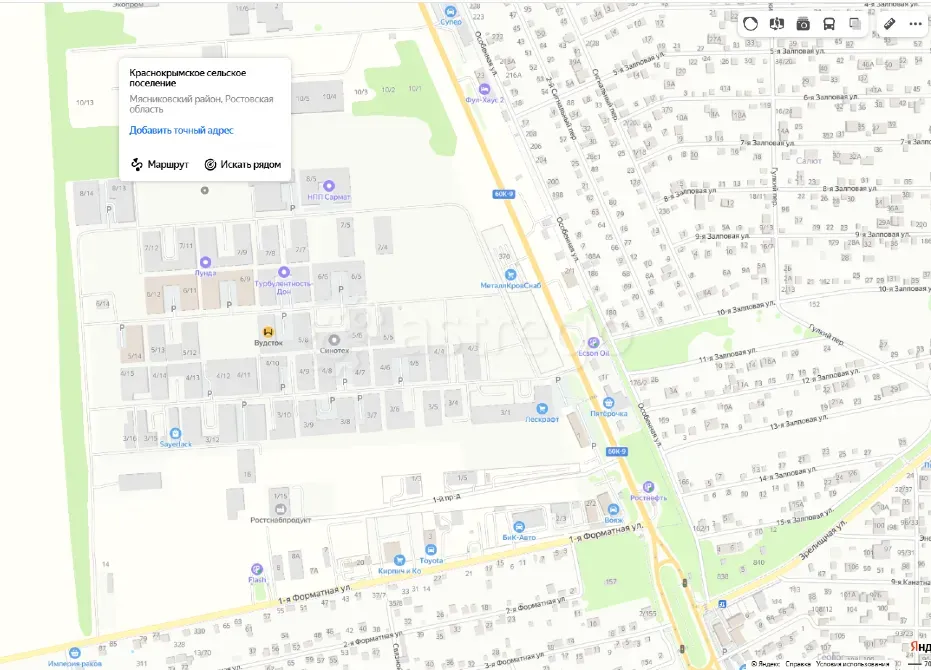Image resolution: width=931 pixels, height=670 pixels.
Task: Open the Справка help link
Action: [x=798, y=664]
